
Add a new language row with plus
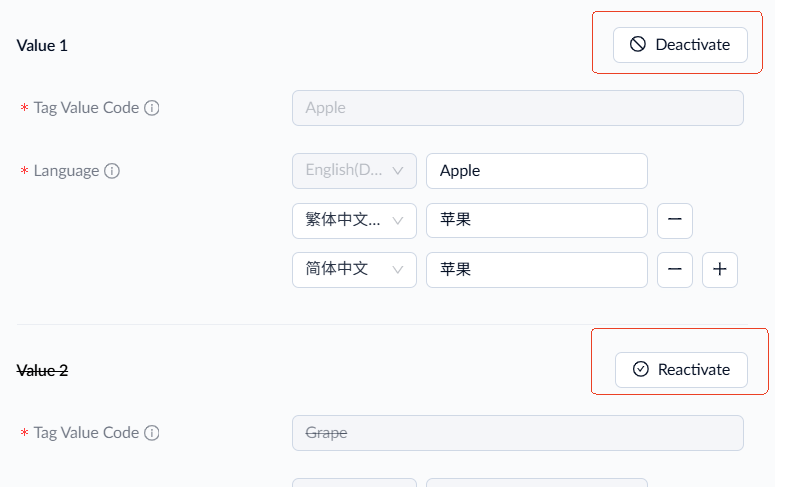[x=720, y=269]
